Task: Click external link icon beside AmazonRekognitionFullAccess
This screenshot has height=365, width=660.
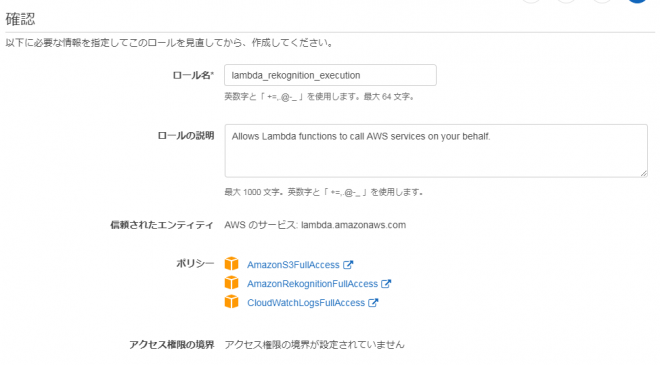Action: (386, 284)
